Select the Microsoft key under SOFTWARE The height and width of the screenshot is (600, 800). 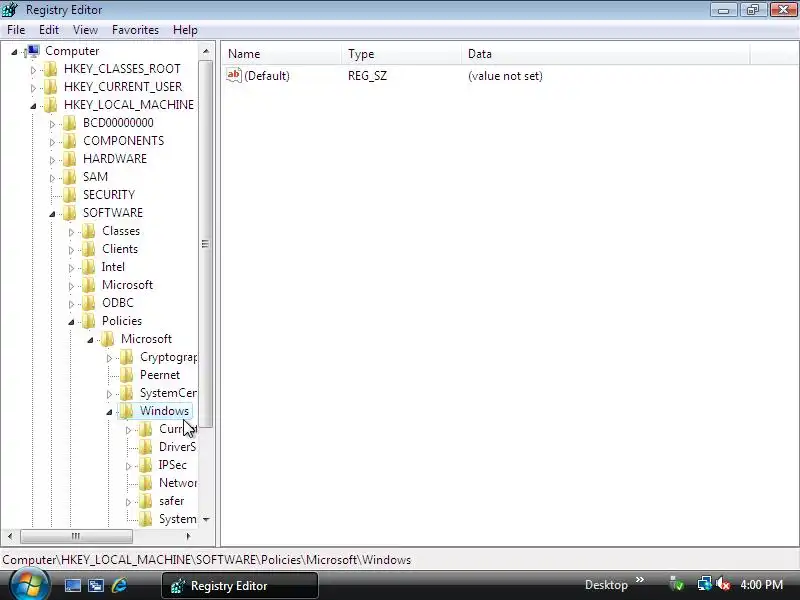click(127, 285)
